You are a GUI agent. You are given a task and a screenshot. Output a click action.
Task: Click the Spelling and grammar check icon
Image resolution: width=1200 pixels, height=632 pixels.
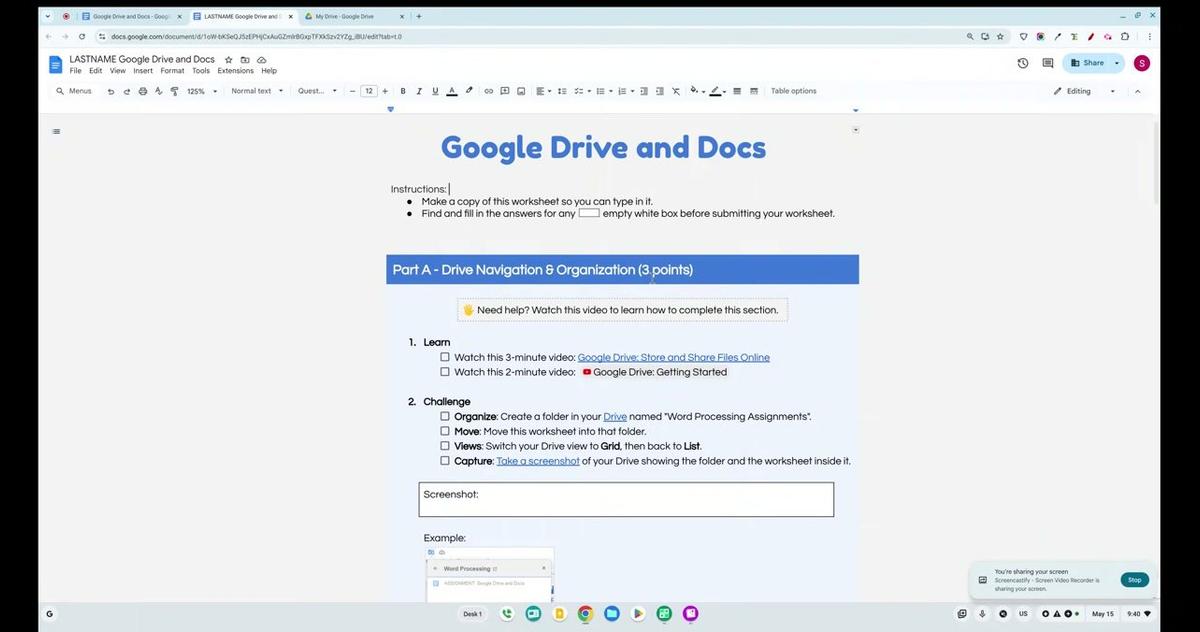(x=157, y=91)
